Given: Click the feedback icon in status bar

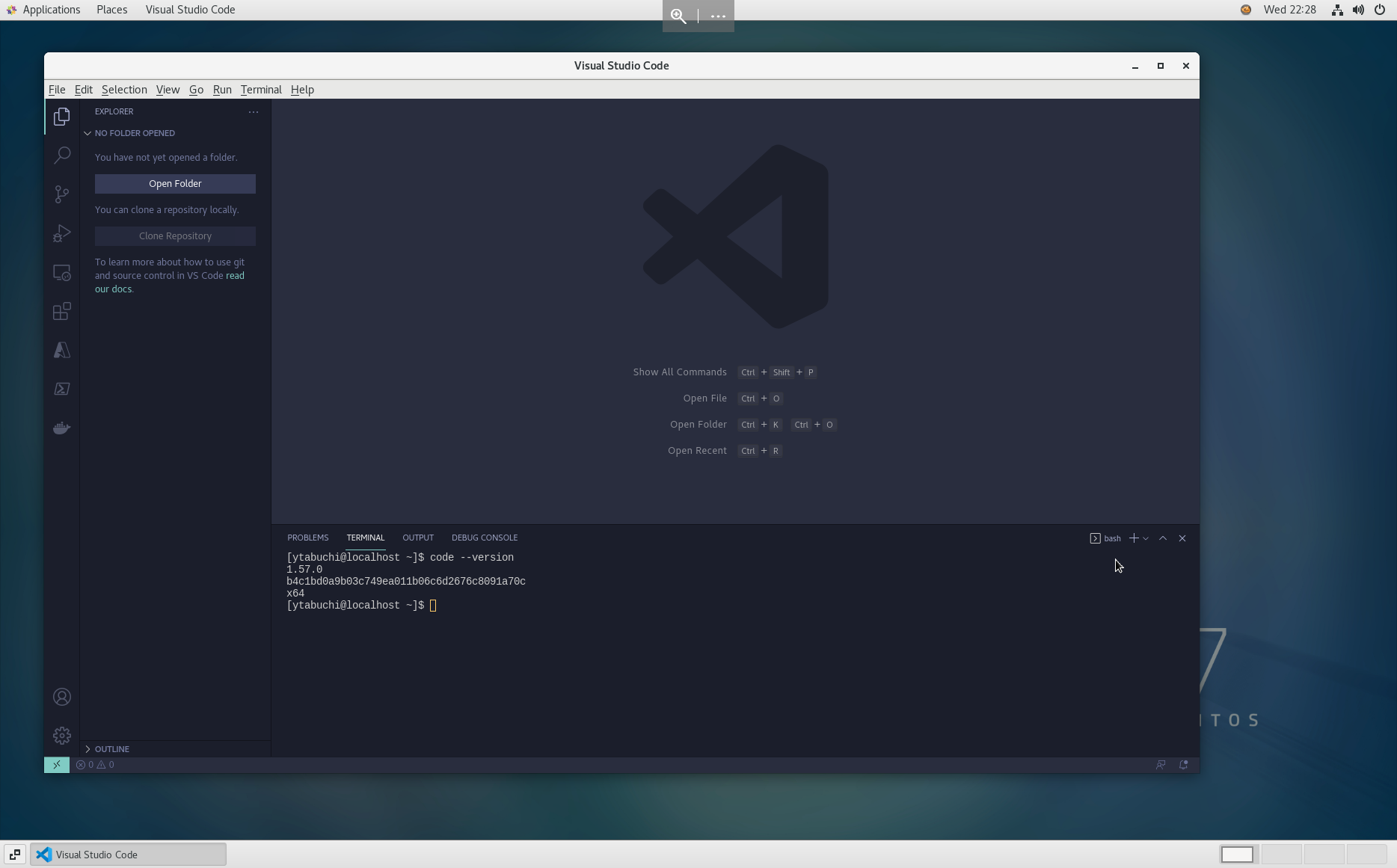Looking at the screenshot, I should pyautogui.click(x=1161, y=765).
